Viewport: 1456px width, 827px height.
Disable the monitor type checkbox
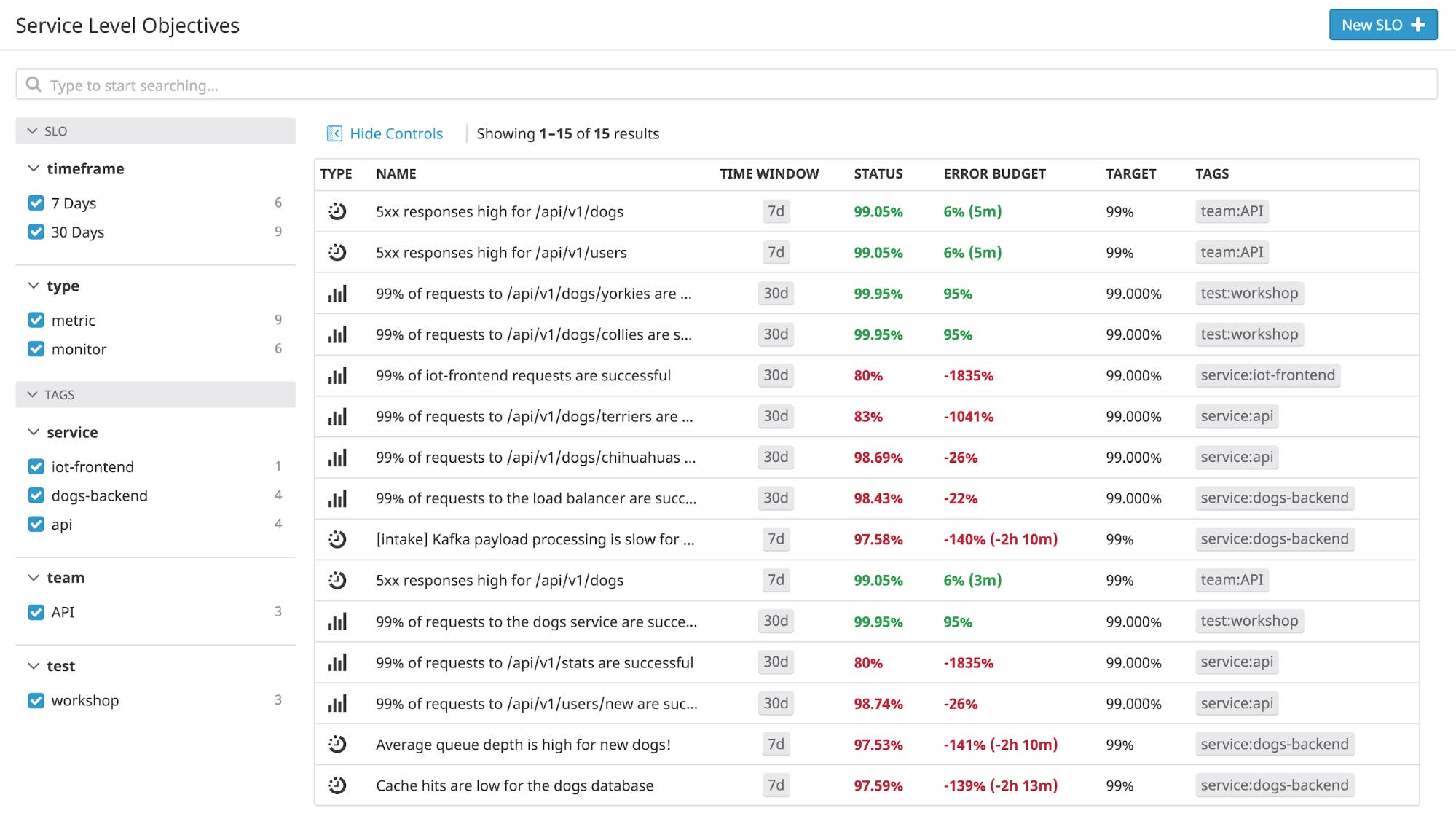point(36,348)
